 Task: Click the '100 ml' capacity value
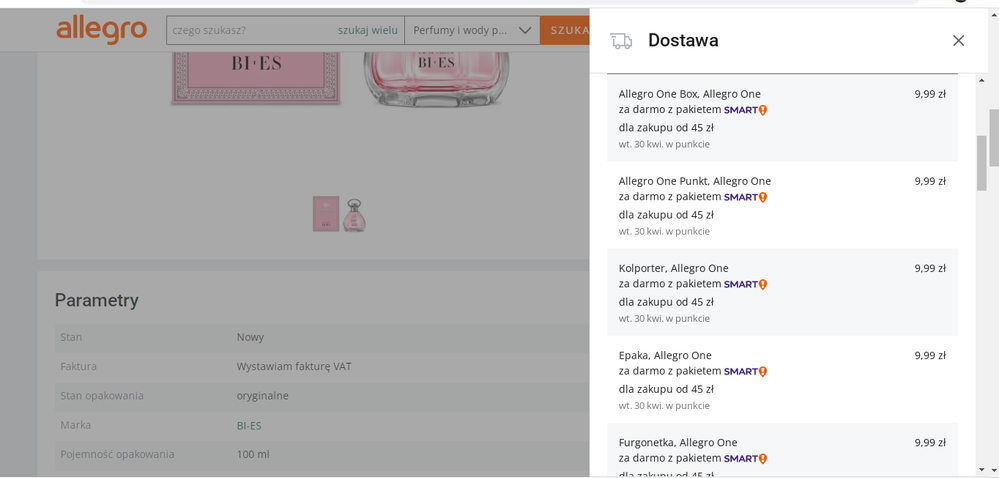253,454
